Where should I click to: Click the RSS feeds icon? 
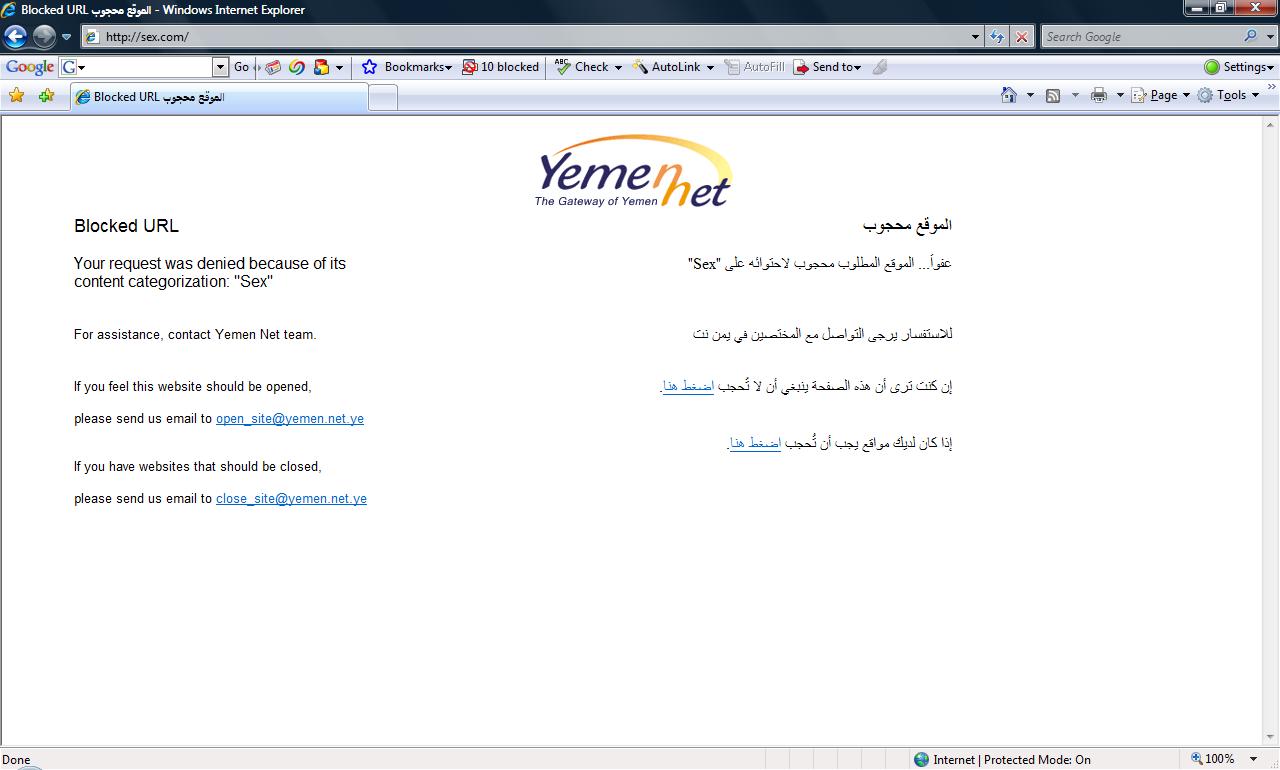1053,95
